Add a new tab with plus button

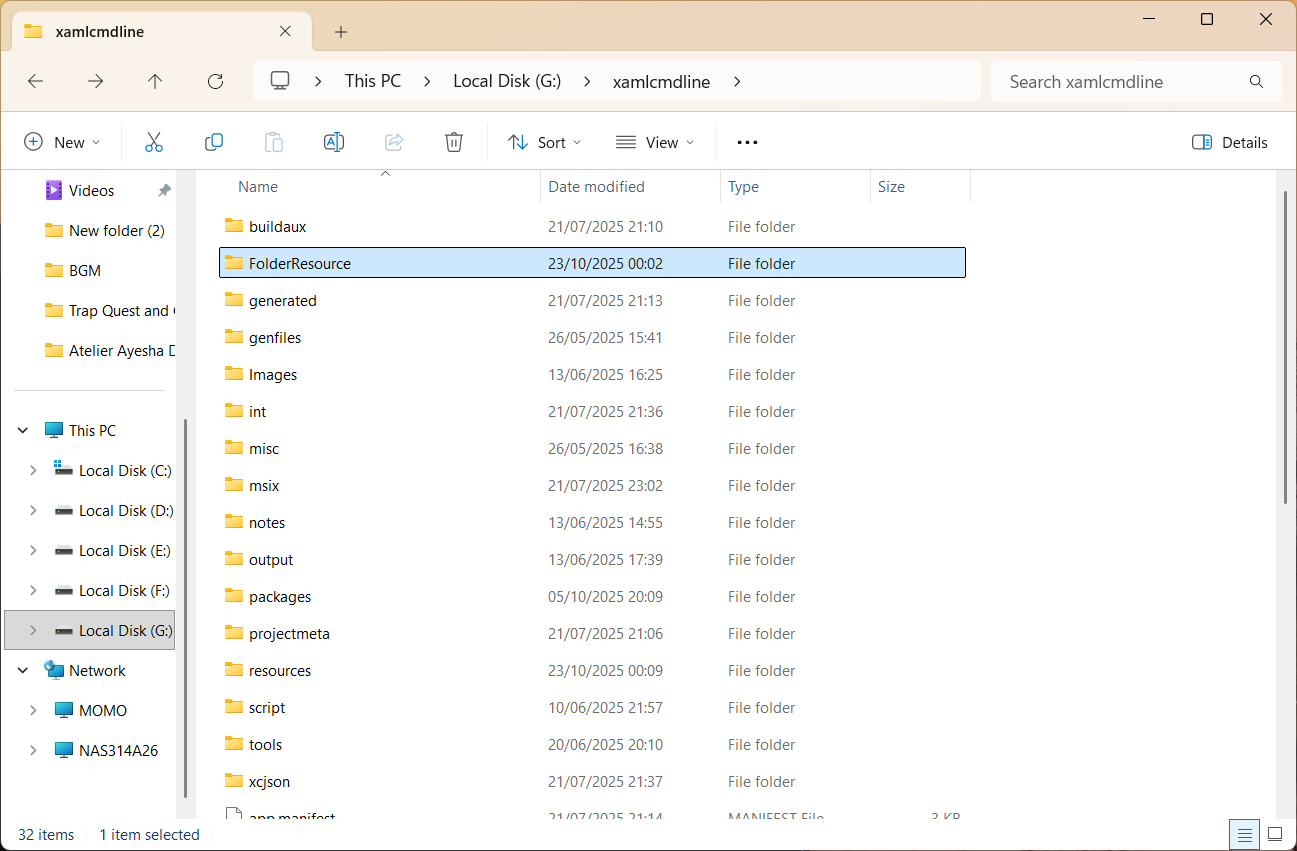tap(341, 32)
